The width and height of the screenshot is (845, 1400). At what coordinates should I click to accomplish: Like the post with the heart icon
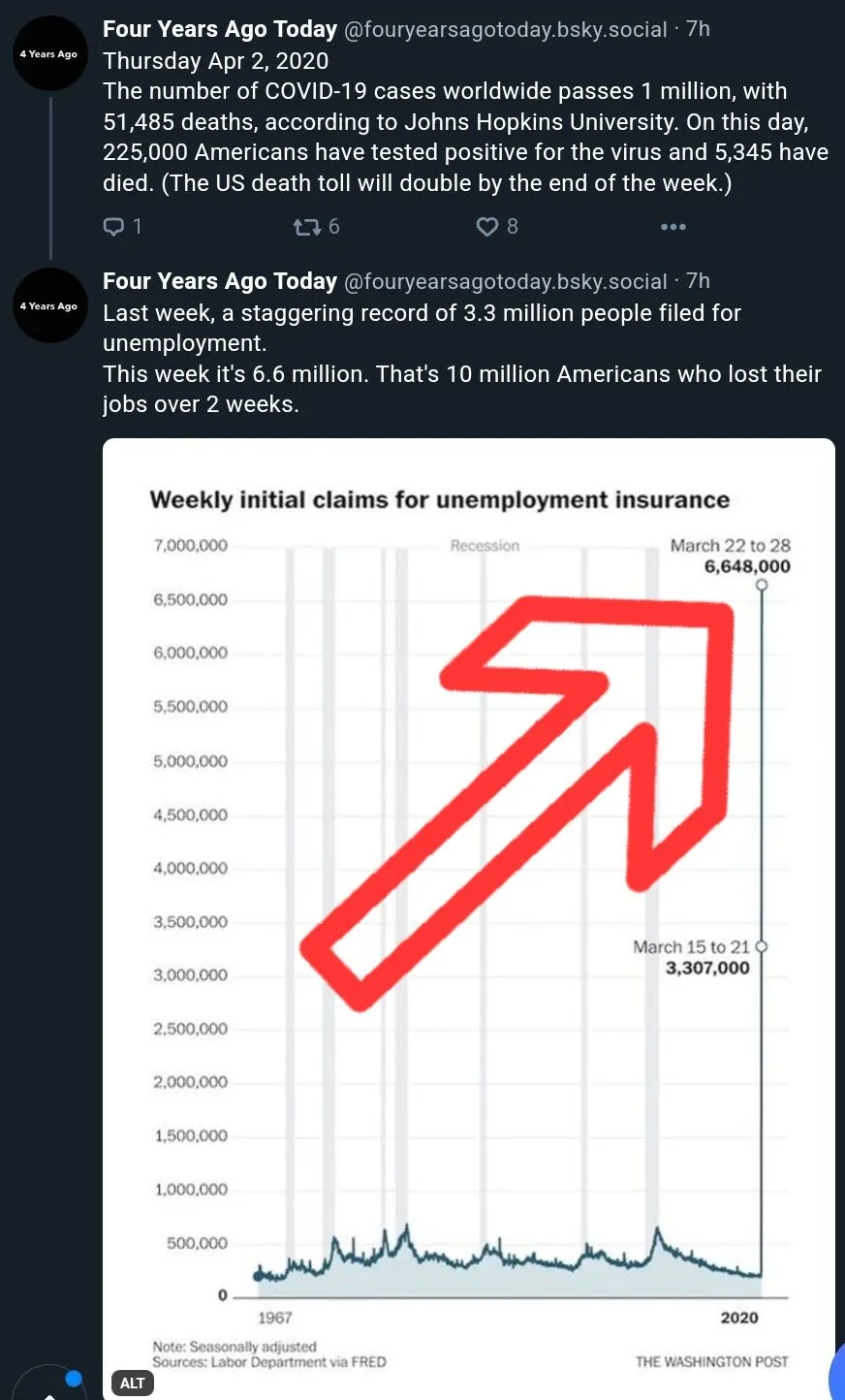pyautogui.click(x=486, y=227)
